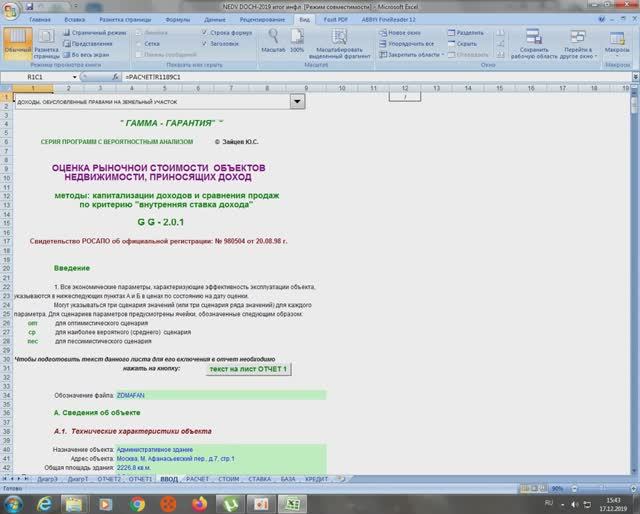Select column header 12
Screen dimensions: 640x514
(405, 88)
